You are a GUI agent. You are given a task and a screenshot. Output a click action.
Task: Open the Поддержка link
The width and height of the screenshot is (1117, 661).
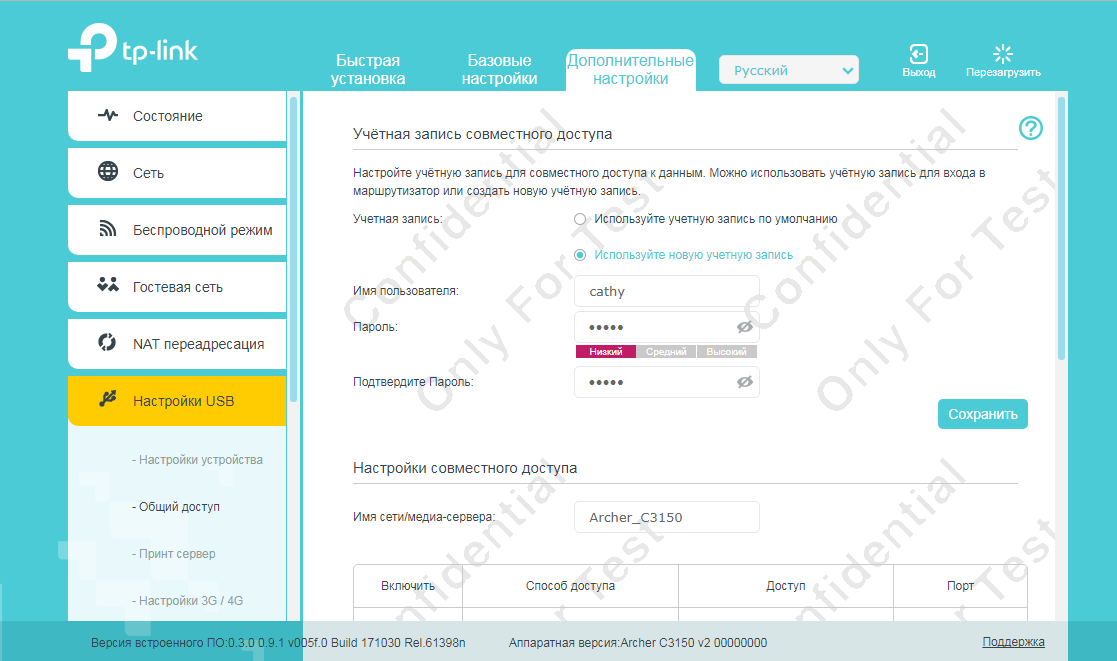pos(1013,642)
